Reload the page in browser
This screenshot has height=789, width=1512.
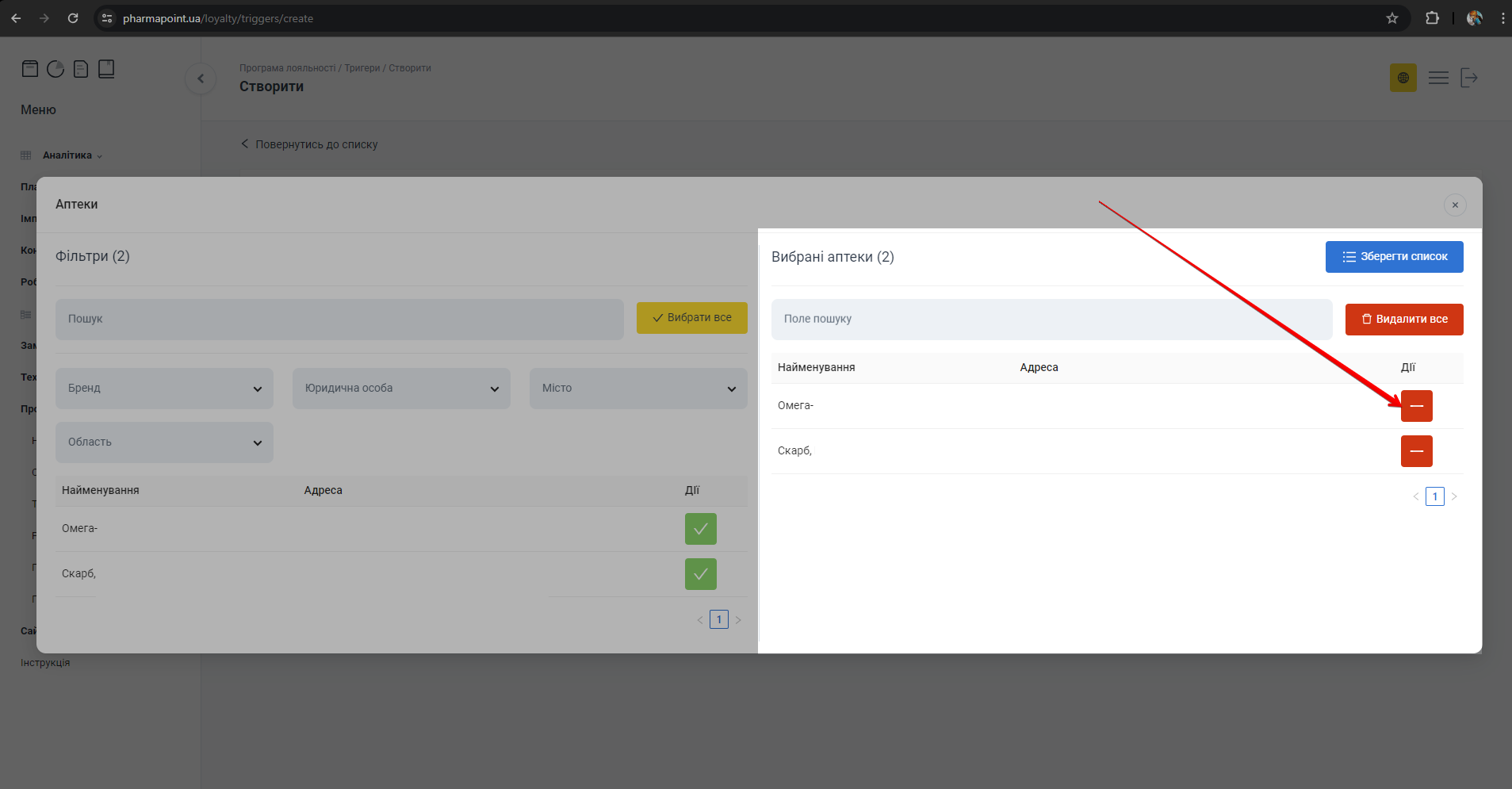tap(73, 18)
